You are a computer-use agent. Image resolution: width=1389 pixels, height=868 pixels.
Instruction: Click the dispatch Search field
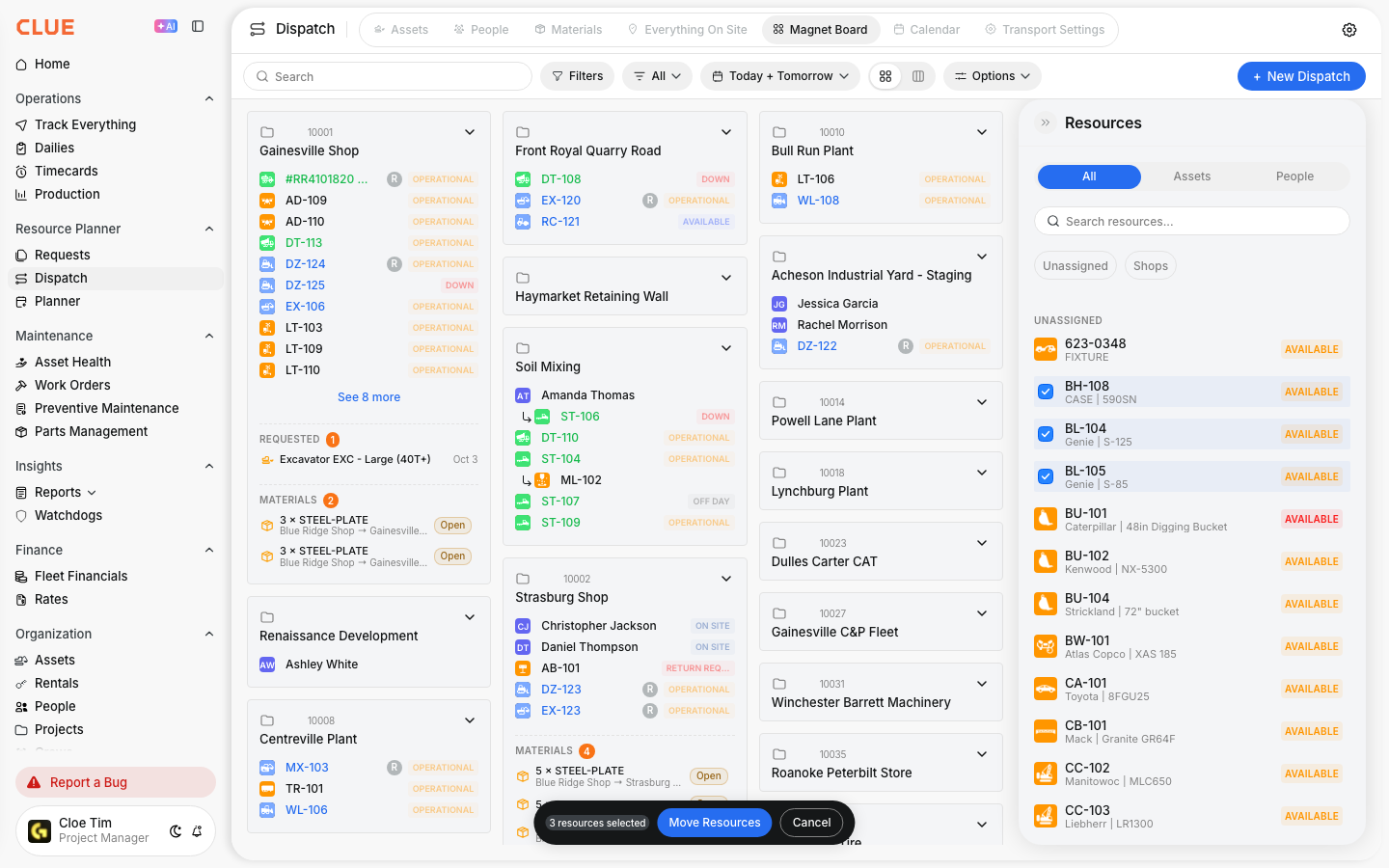[388, 76]
